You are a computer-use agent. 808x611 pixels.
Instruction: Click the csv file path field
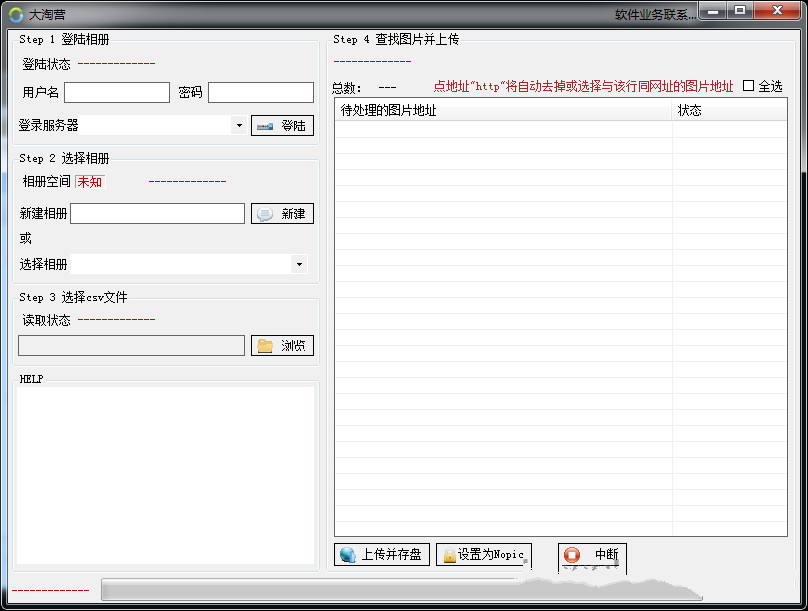pos(131,346)
